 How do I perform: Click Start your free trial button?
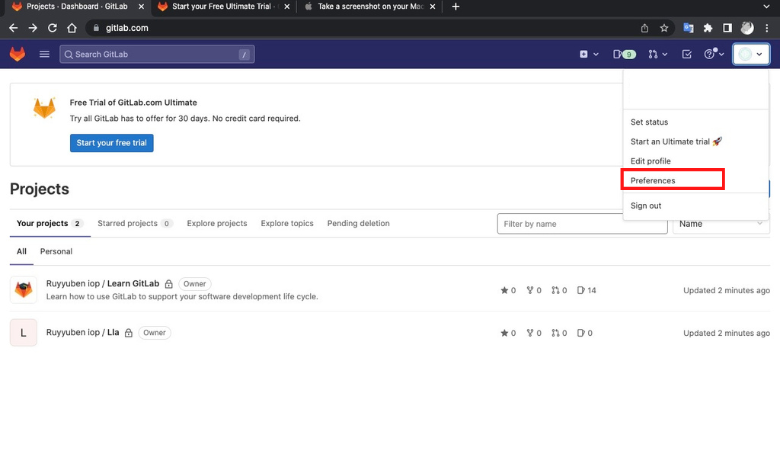[x=111, y=143]
